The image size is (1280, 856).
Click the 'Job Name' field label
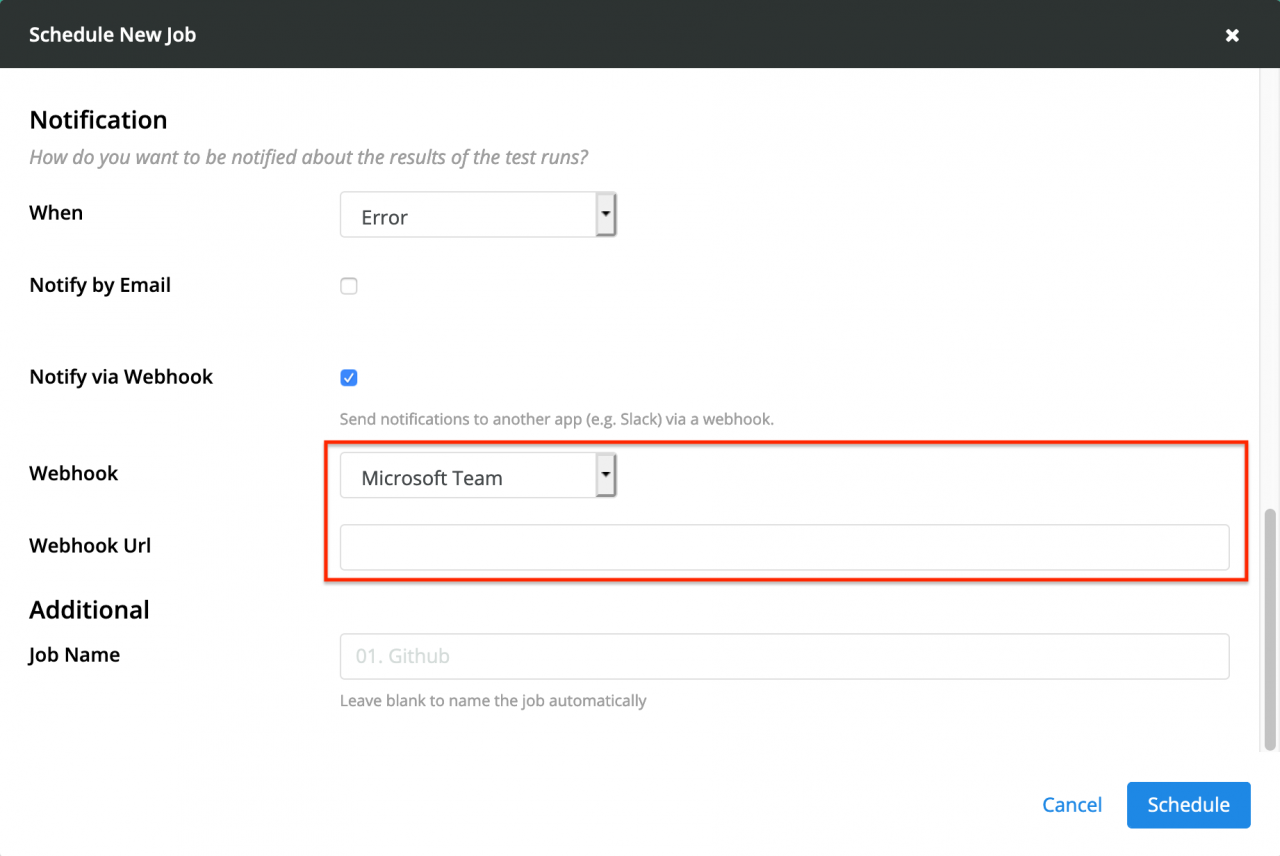point(74,655)
